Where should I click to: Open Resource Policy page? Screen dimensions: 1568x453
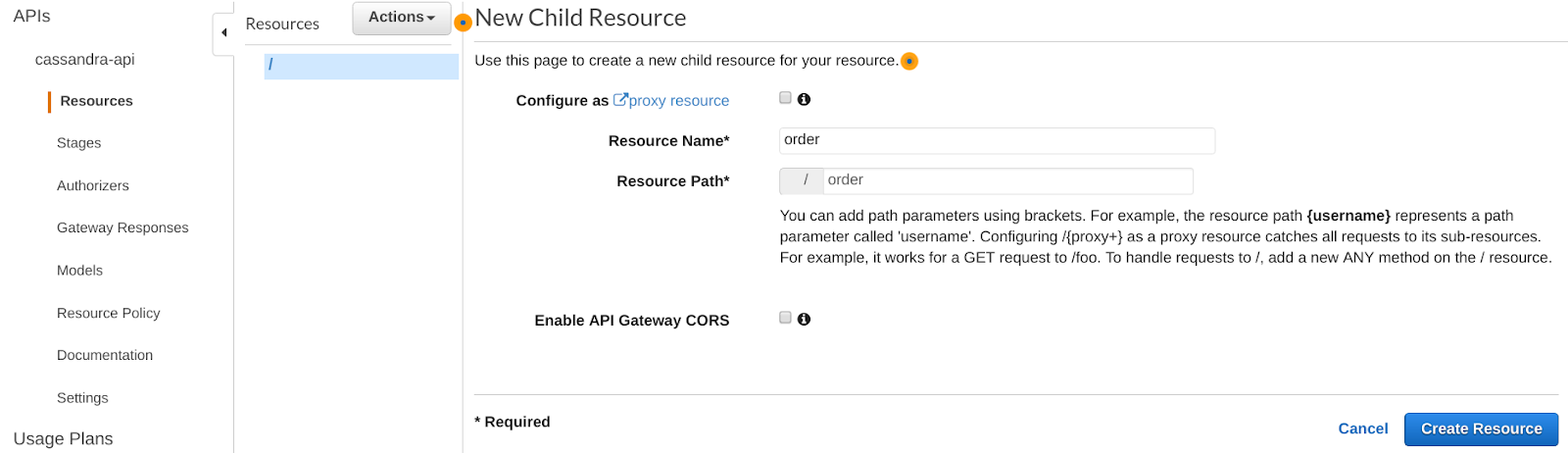(108, 313)
